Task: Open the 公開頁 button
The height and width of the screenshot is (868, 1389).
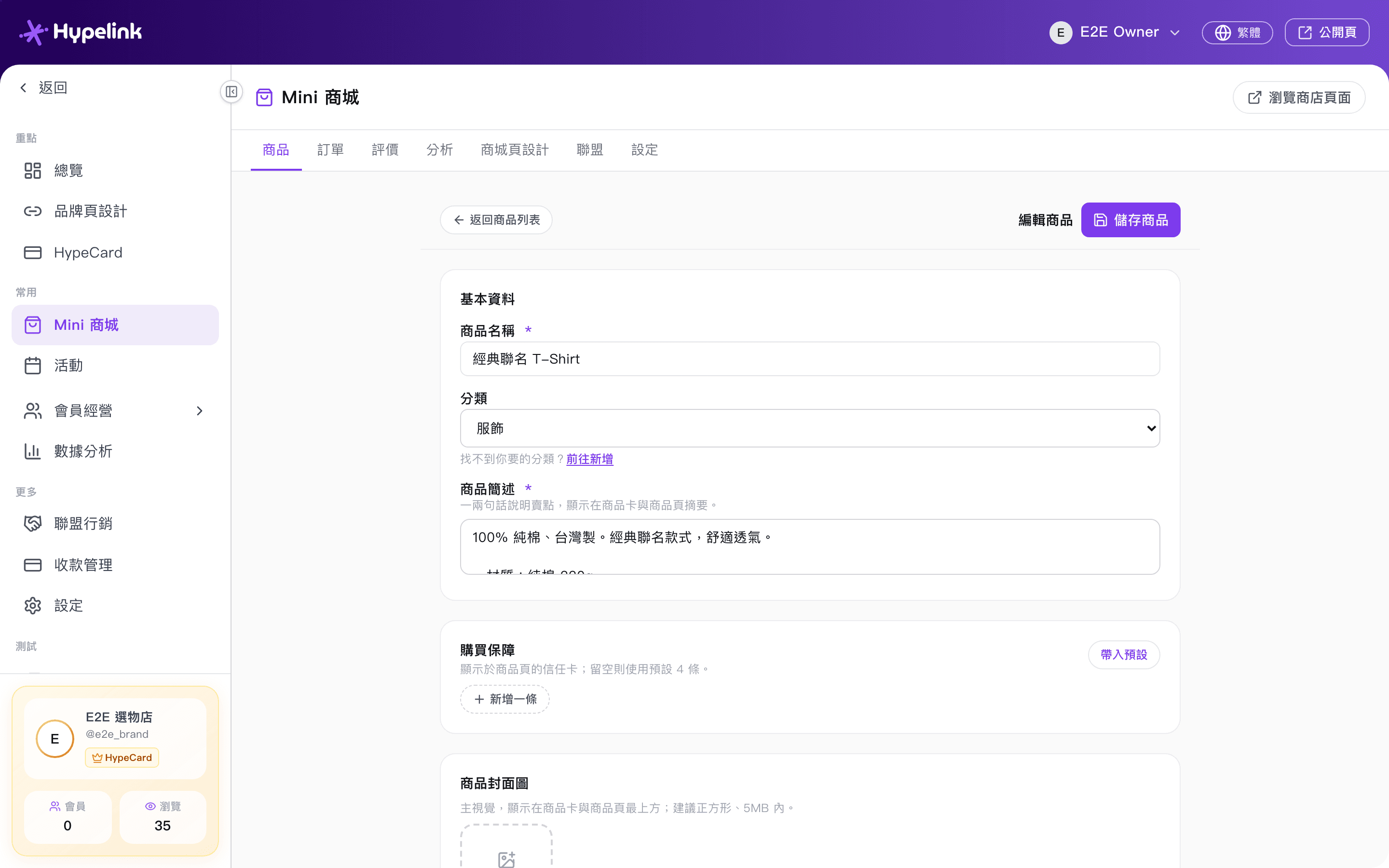Action: click(x=1327, y=32)
